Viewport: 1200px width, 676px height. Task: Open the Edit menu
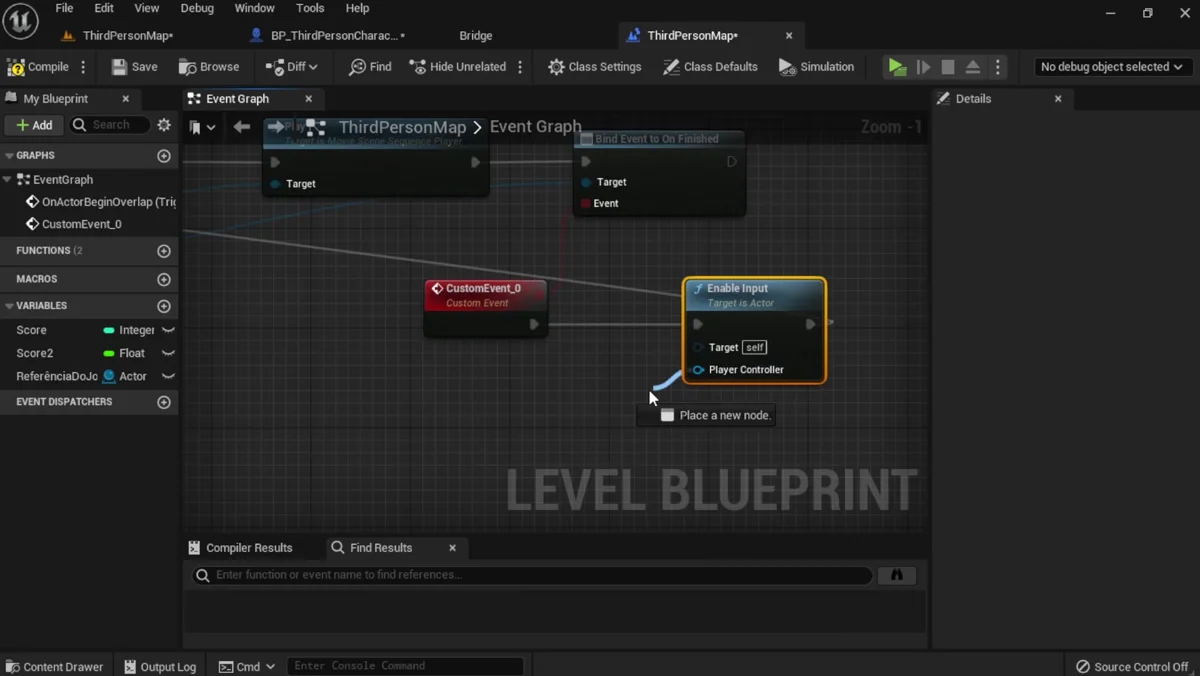pos(104,8)
